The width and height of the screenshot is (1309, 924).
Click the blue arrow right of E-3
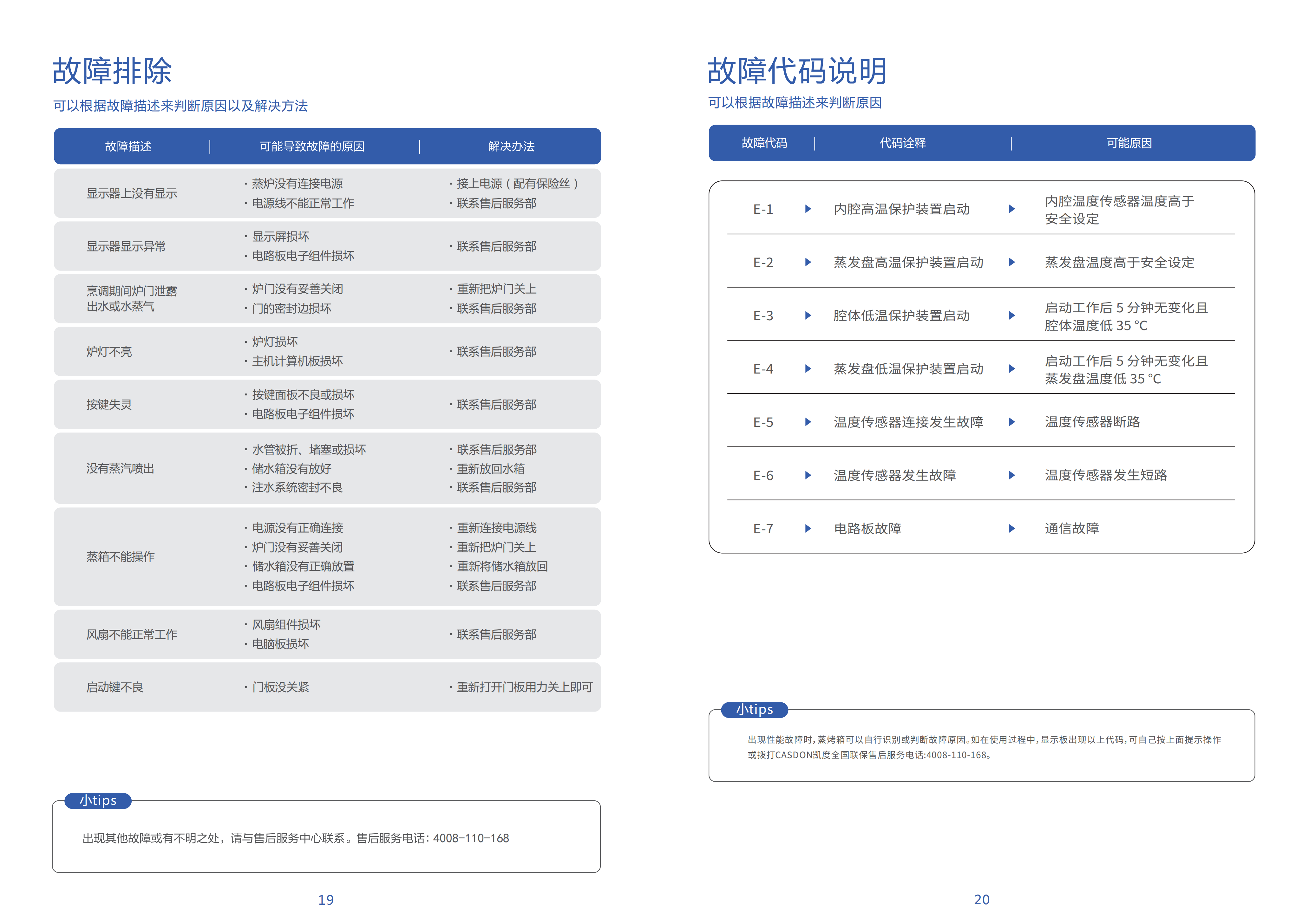pyautogui.click(x=807, y=315)
